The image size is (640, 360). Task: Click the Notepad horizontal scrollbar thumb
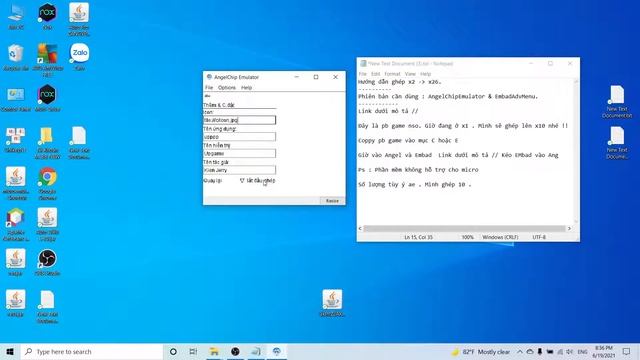(x=464, y=229)
